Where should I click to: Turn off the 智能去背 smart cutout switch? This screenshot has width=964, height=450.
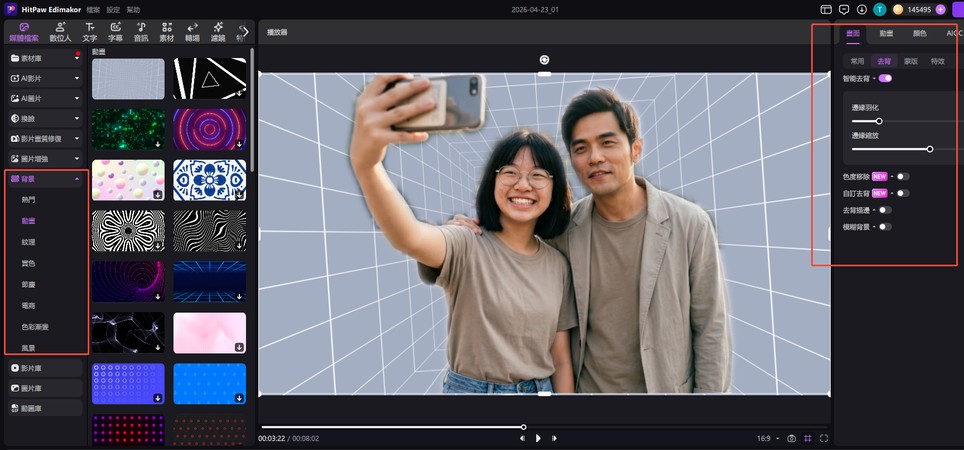click(x=885, y=78)
